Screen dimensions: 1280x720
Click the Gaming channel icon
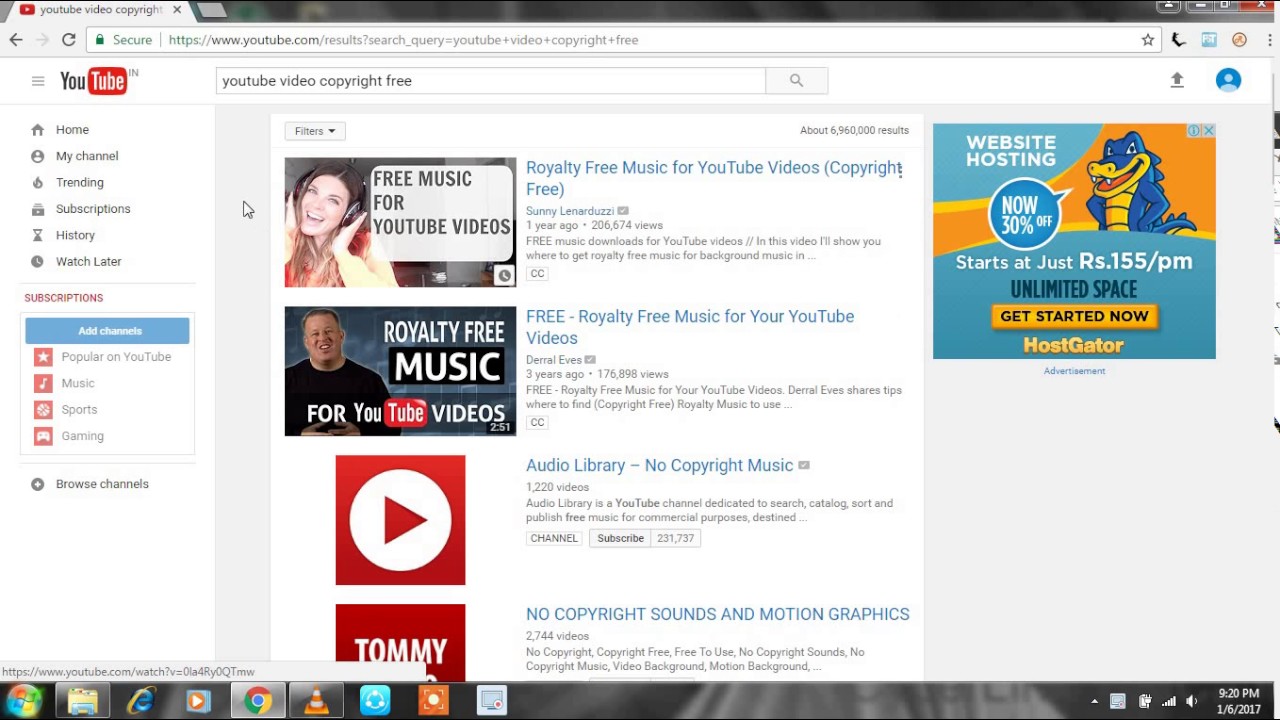[43, 436]
